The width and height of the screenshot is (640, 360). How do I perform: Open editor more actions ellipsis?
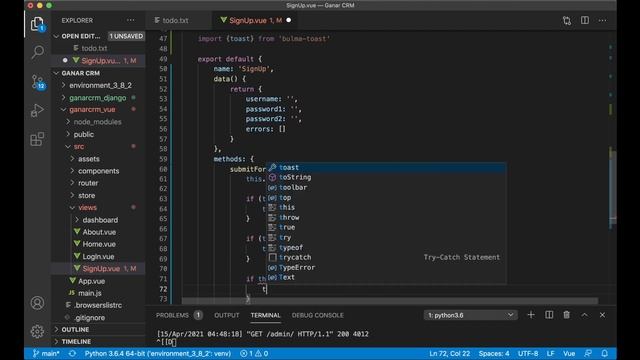tap(602, 20)
